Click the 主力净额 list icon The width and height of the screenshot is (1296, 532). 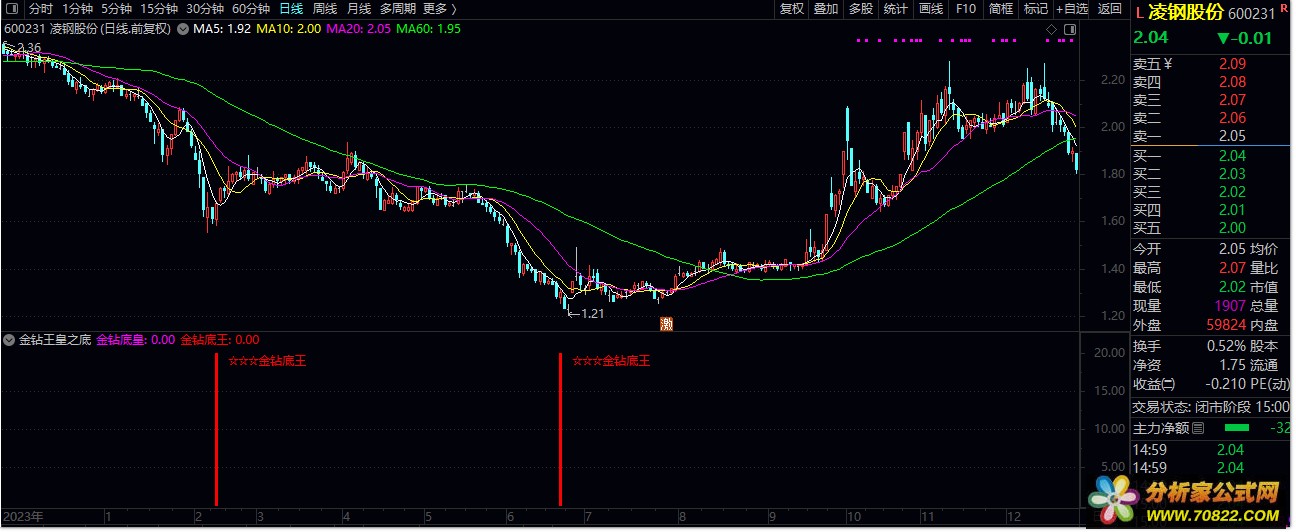click(1199, 428)
